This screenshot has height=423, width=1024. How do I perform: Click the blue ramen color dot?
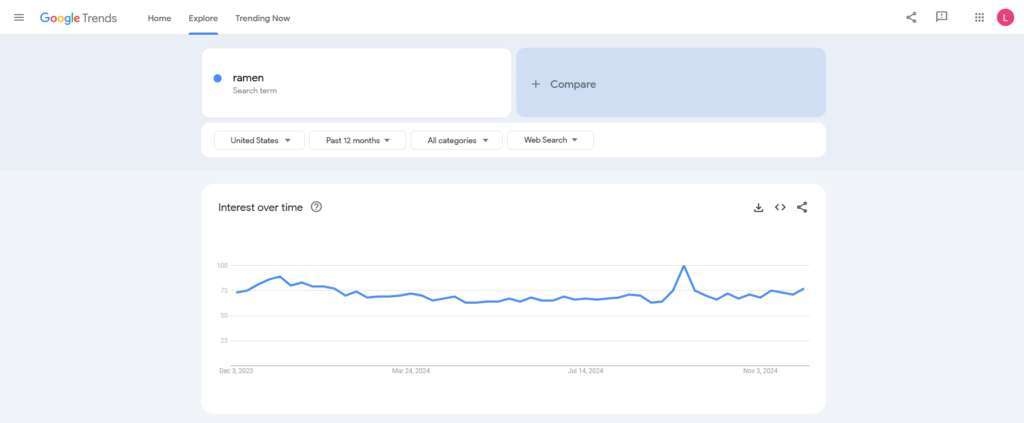click(217, 78)
